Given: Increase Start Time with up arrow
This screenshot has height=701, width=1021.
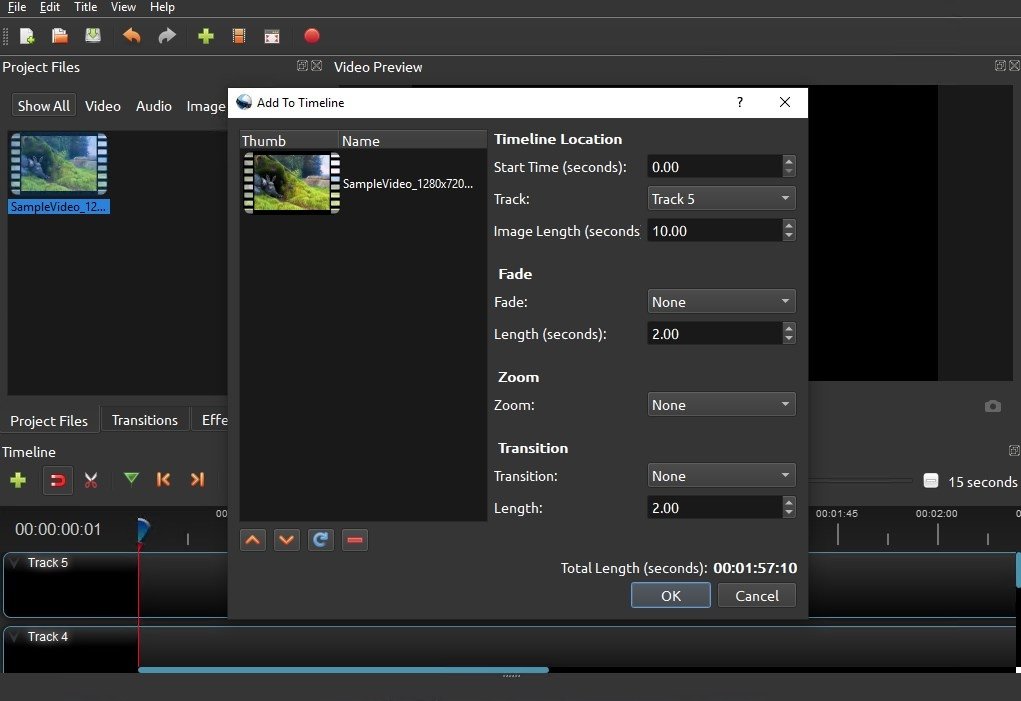Looking at the screenshot, I should coord(789,161).
